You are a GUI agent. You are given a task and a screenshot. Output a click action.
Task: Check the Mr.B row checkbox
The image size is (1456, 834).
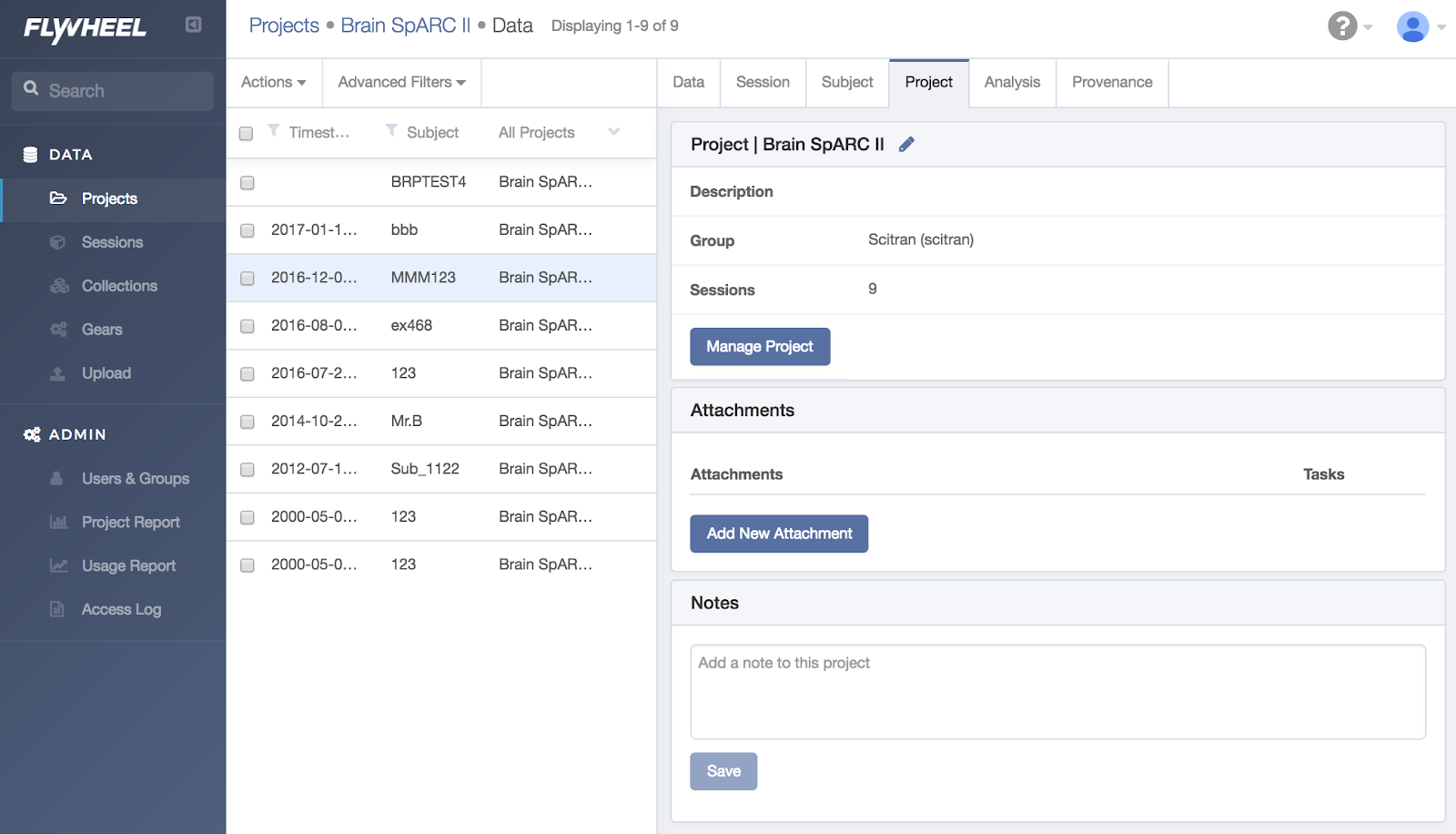(247, 422)
